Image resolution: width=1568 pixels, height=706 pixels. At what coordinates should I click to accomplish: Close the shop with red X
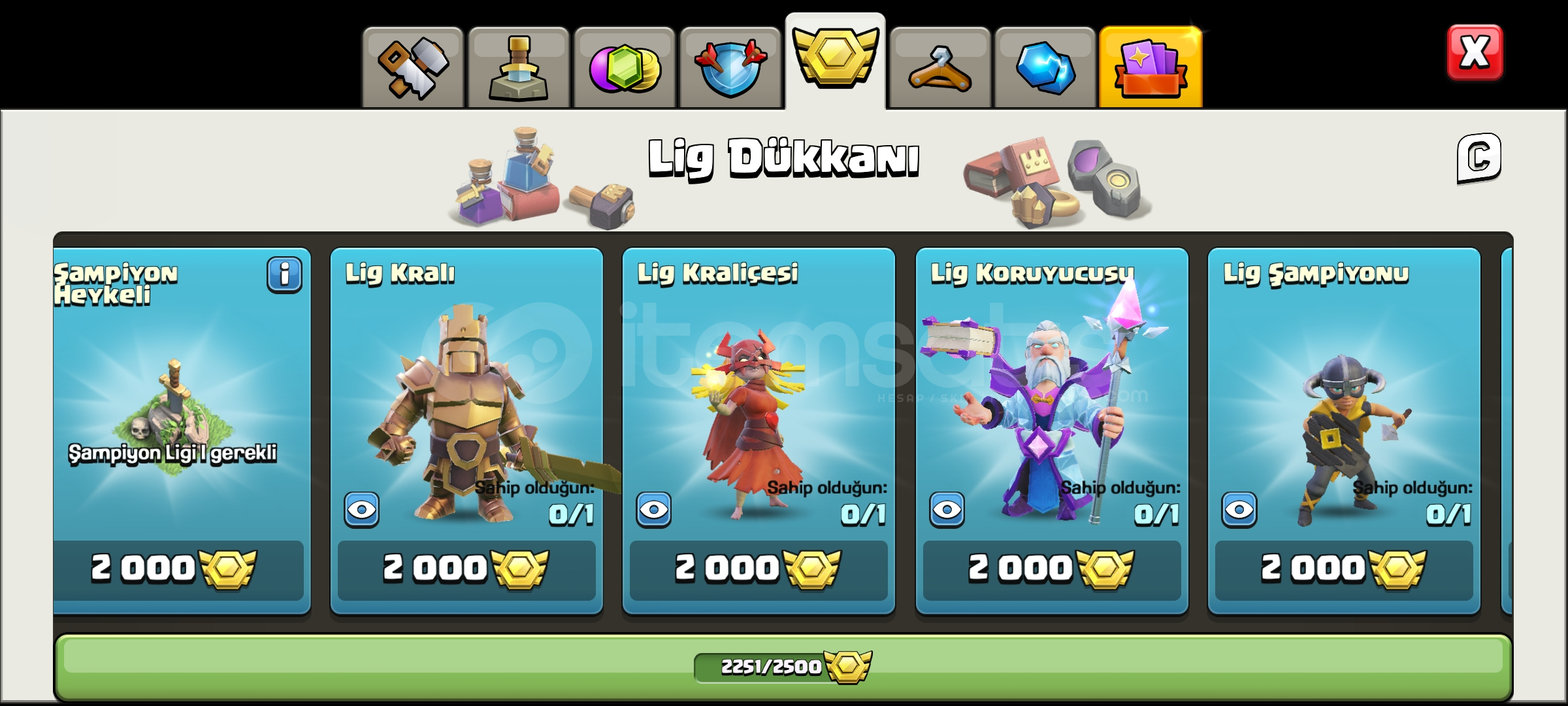1475,52
